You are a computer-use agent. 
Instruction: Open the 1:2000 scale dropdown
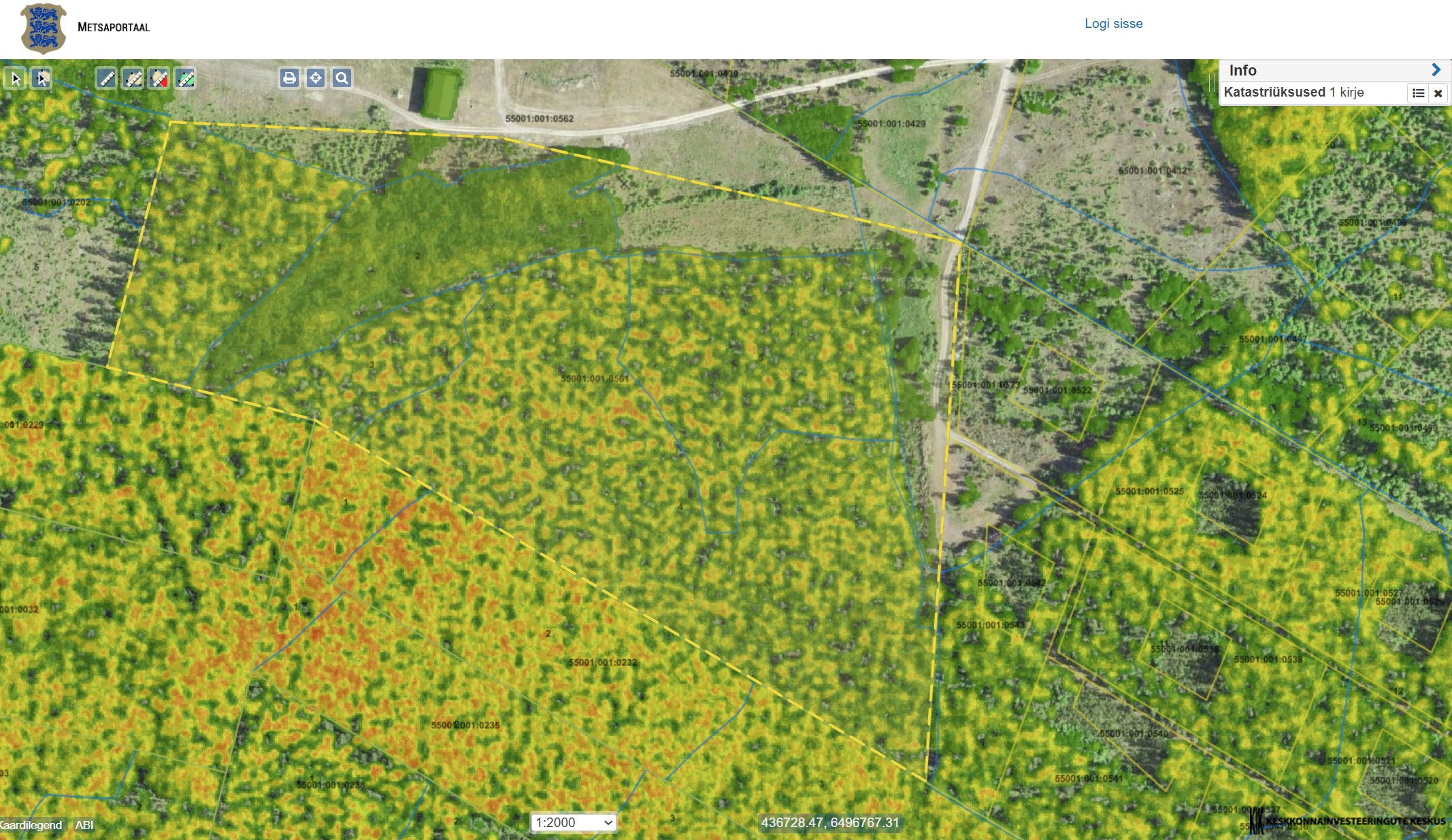pos(573,822)
